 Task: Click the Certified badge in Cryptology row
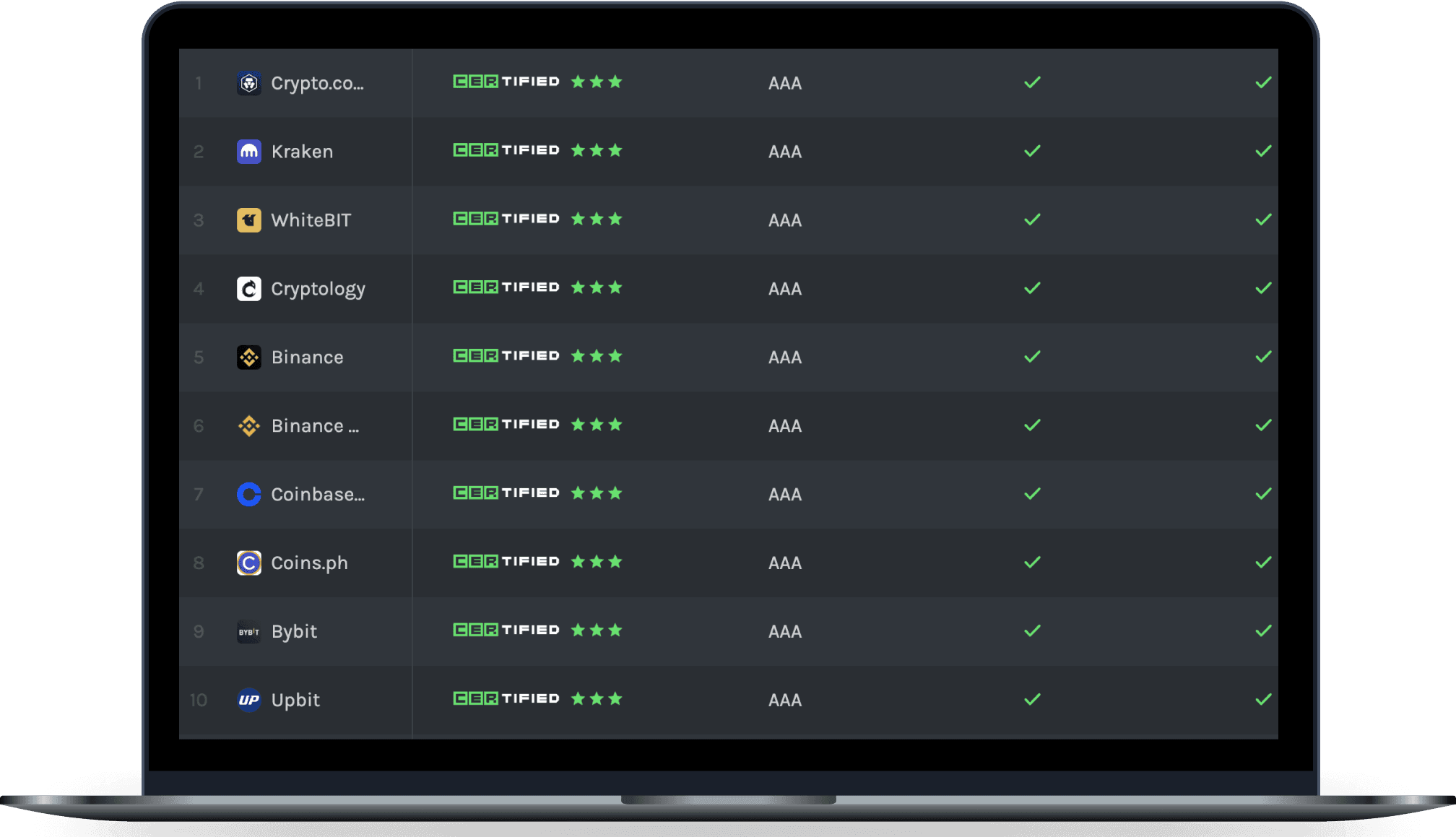pos(506,287)
